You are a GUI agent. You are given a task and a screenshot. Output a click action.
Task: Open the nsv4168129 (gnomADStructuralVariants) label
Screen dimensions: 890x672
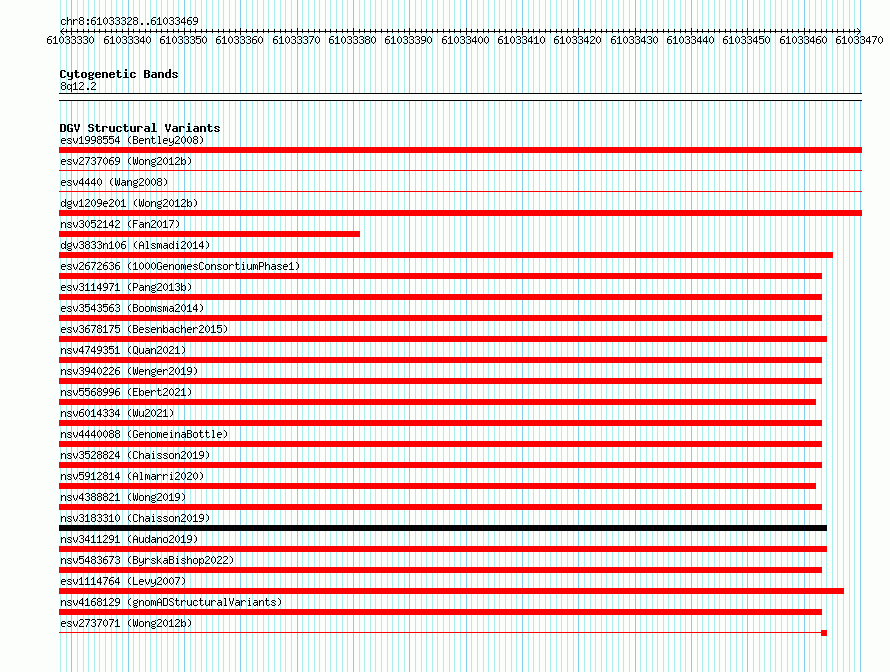171,602
